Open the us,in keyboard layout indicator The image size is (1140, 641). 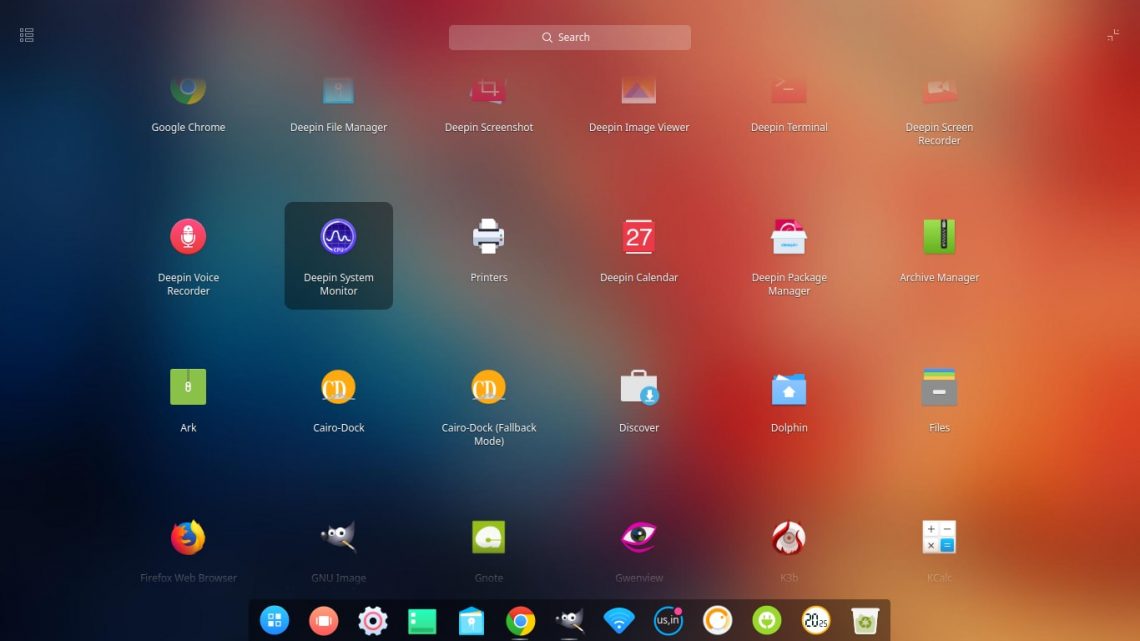668,620
